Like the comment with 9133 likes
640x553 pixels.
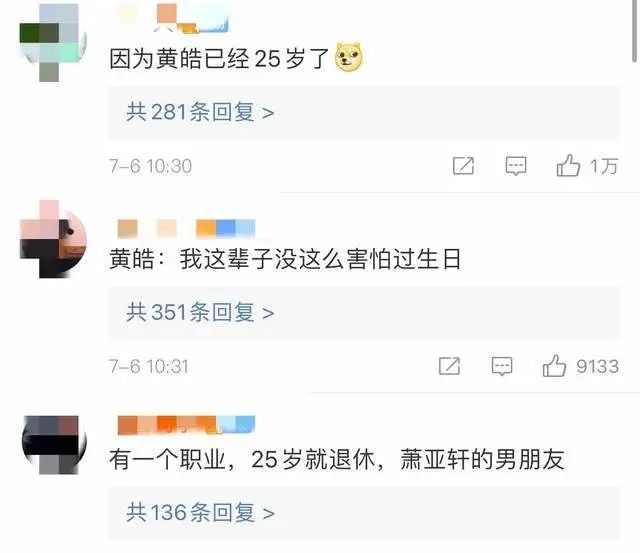(554, 366)
